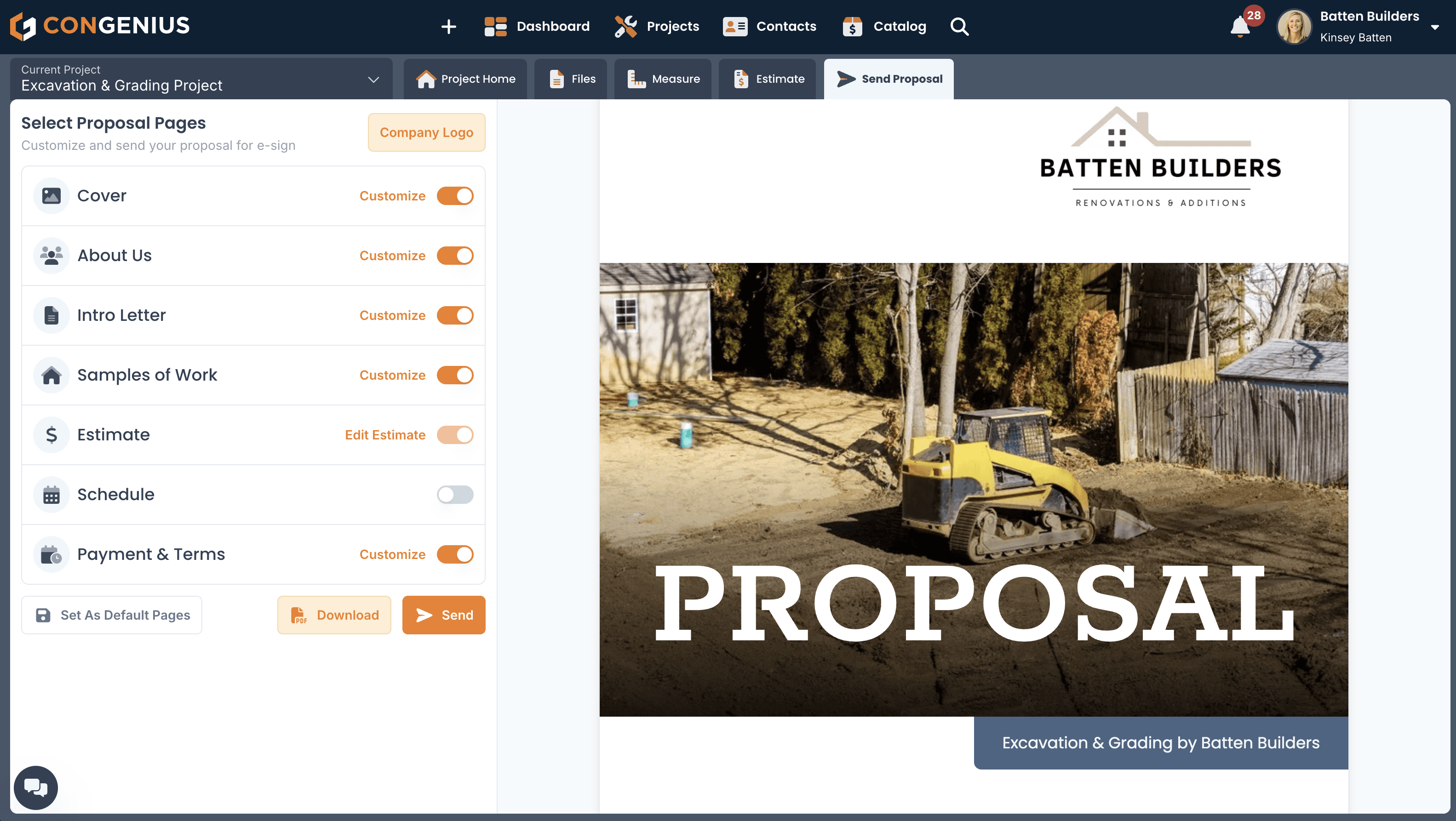This screenshot has height=821, width=1456.
Task: Click Customize next to Intro Letter
Action: pyautogui.click(x=392, y=315)
